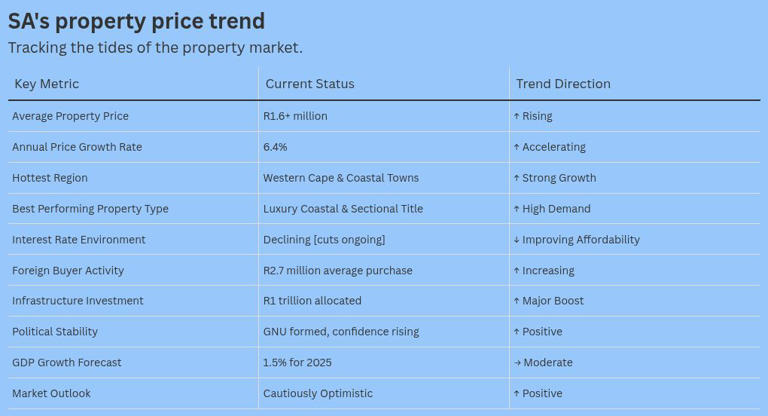Click the up arrow next to High Demand
The width and height of the screenshot is (768, 416).
coord(516,209)
